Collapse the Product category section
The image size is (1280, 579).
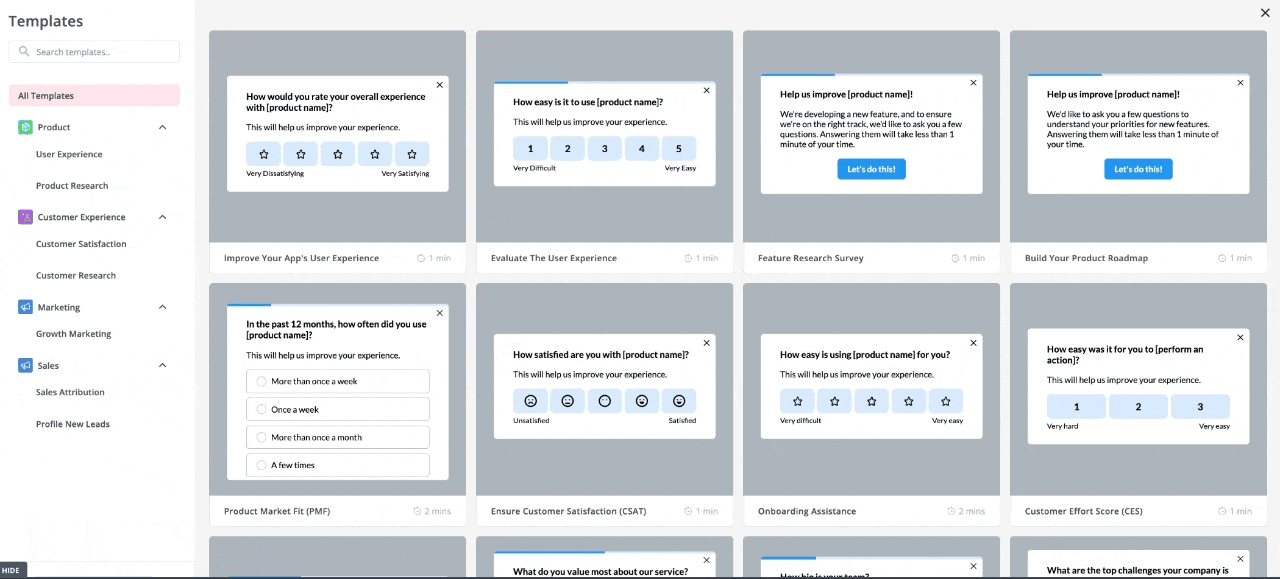click(162, 127)
